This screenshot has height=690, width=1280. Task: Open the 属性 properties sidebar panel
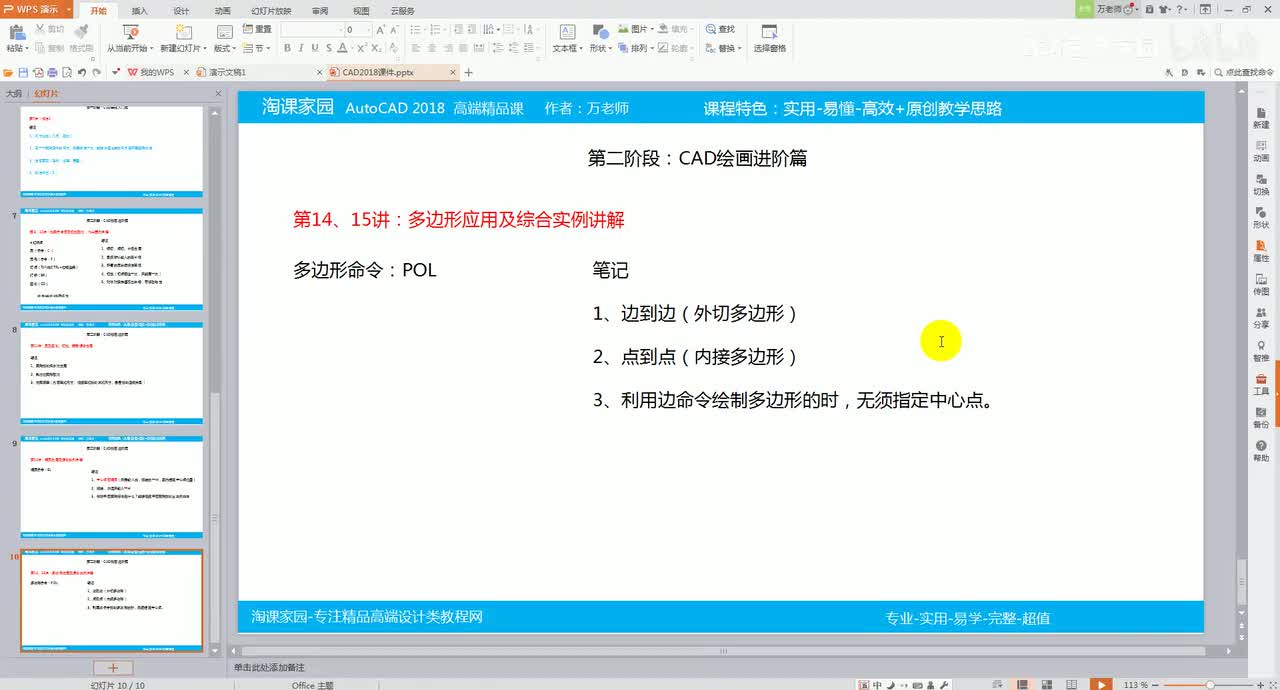tap(1261, 251)
